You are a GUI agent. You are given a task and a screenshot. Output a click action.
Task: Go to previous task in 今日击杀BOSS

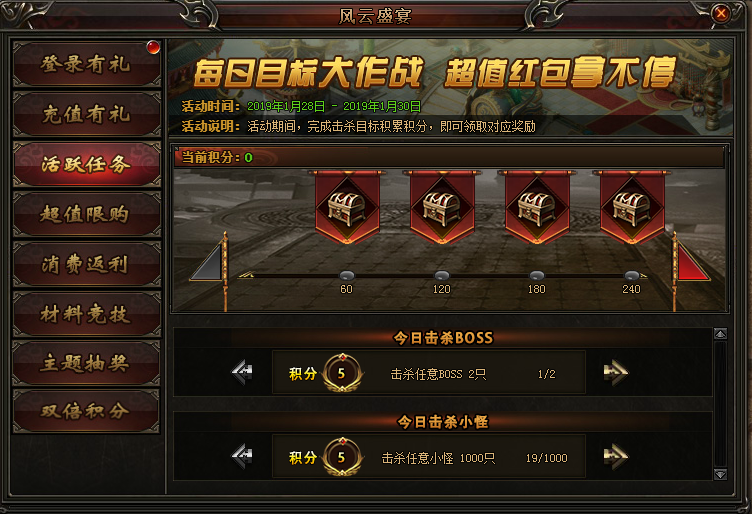coord(242,373)
